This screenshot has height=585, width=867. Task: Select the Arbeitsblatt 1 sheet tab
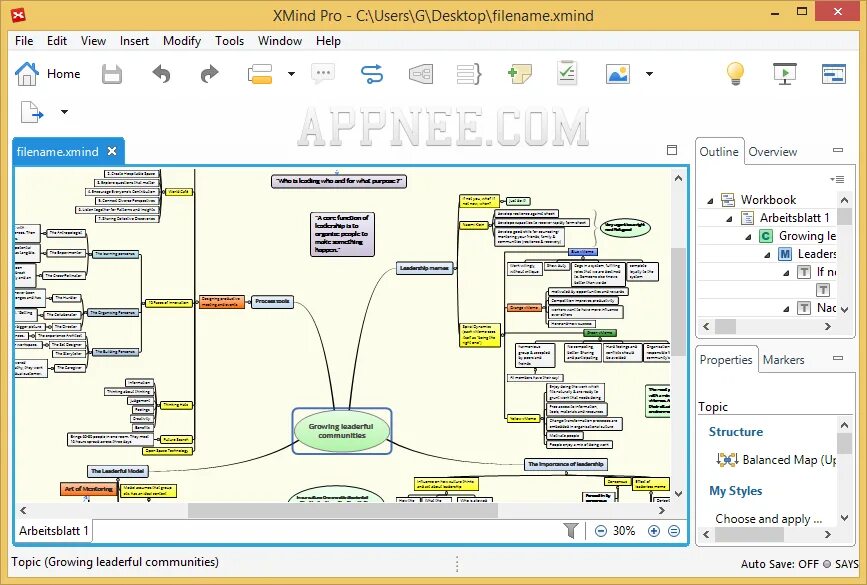pos(53,531)
